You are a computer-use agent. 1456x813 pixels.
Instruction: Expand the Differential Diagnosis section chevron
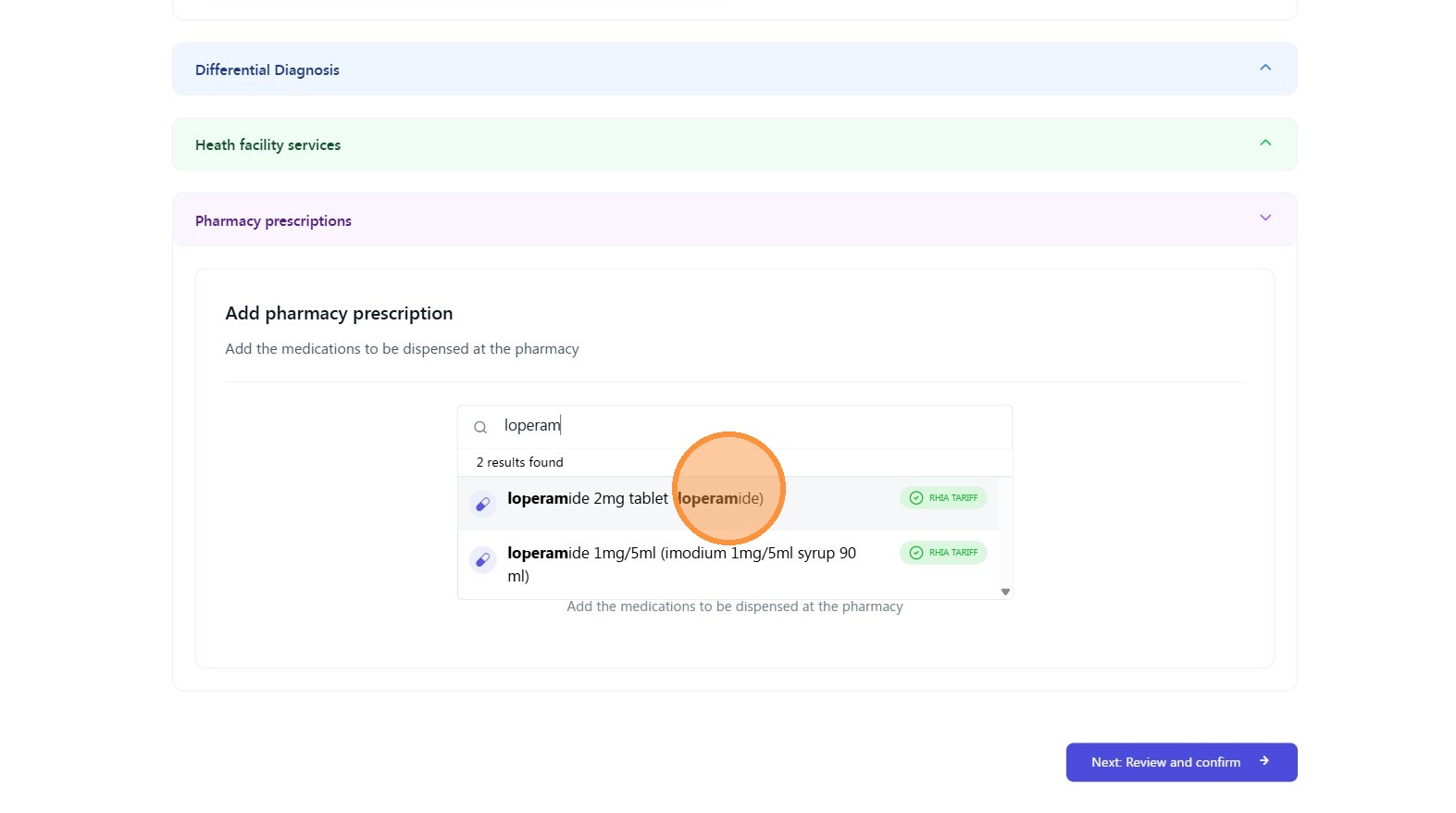click(x=1265, y=68)
